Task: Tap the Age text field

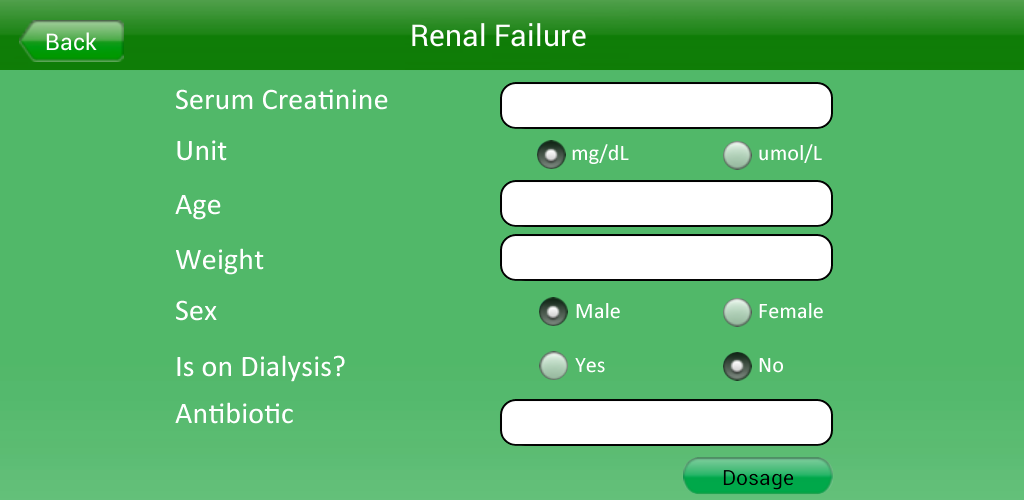Action: pos(666,204)
